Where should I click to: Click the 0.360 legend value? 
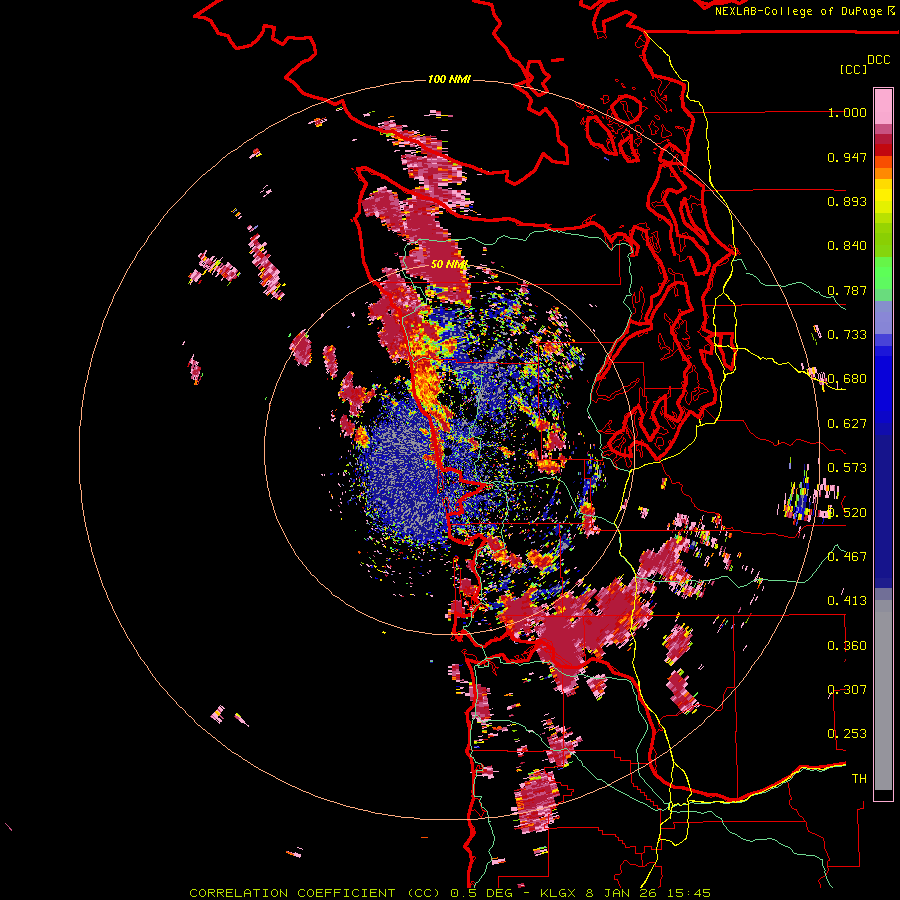tap(847, 646)
